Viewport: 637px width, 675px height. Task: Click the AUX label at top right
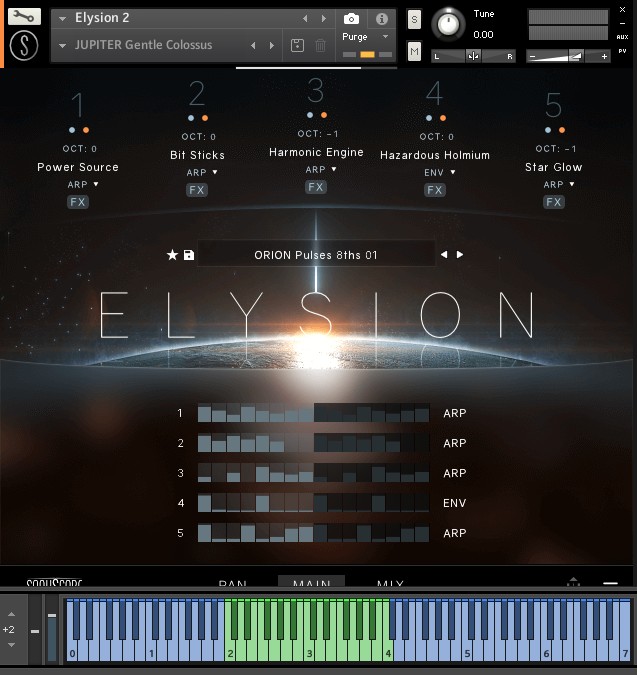click(622, 37)
